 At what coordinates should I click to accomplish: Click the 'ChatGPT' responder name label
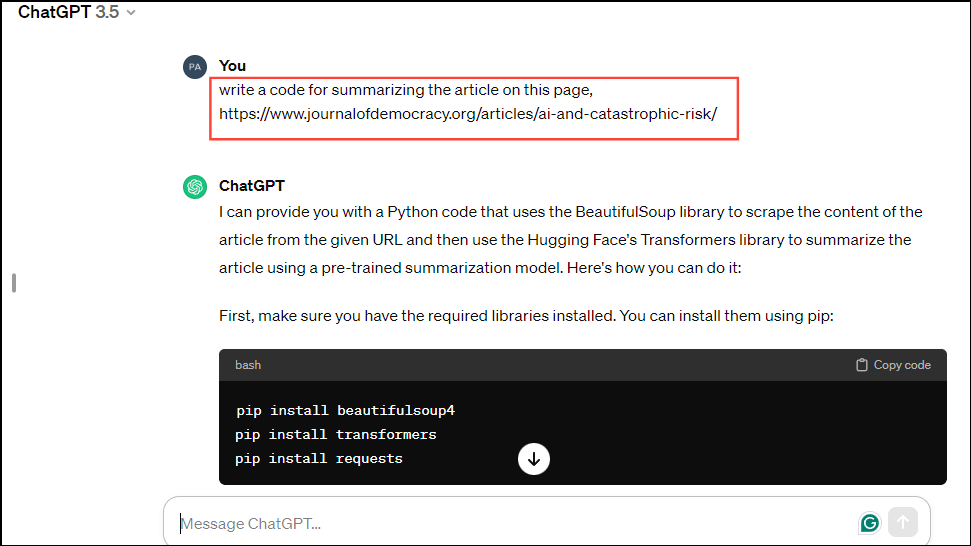(252, 186)
